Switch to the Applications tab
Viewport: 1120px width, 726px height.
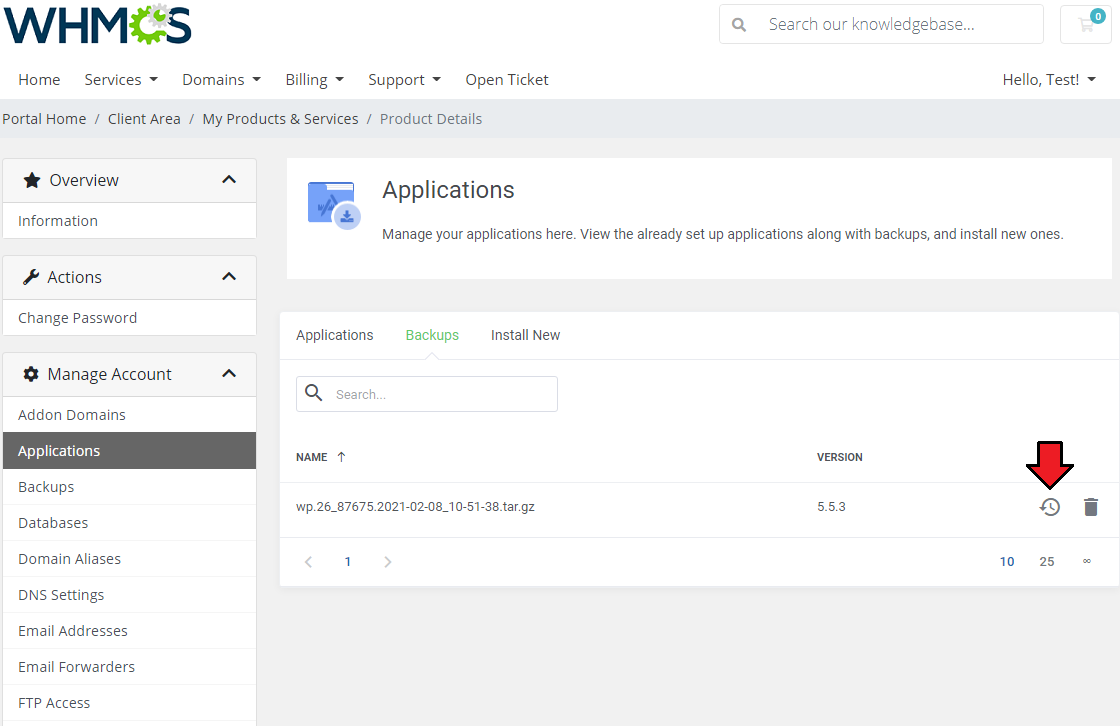[x=334, y=335]
